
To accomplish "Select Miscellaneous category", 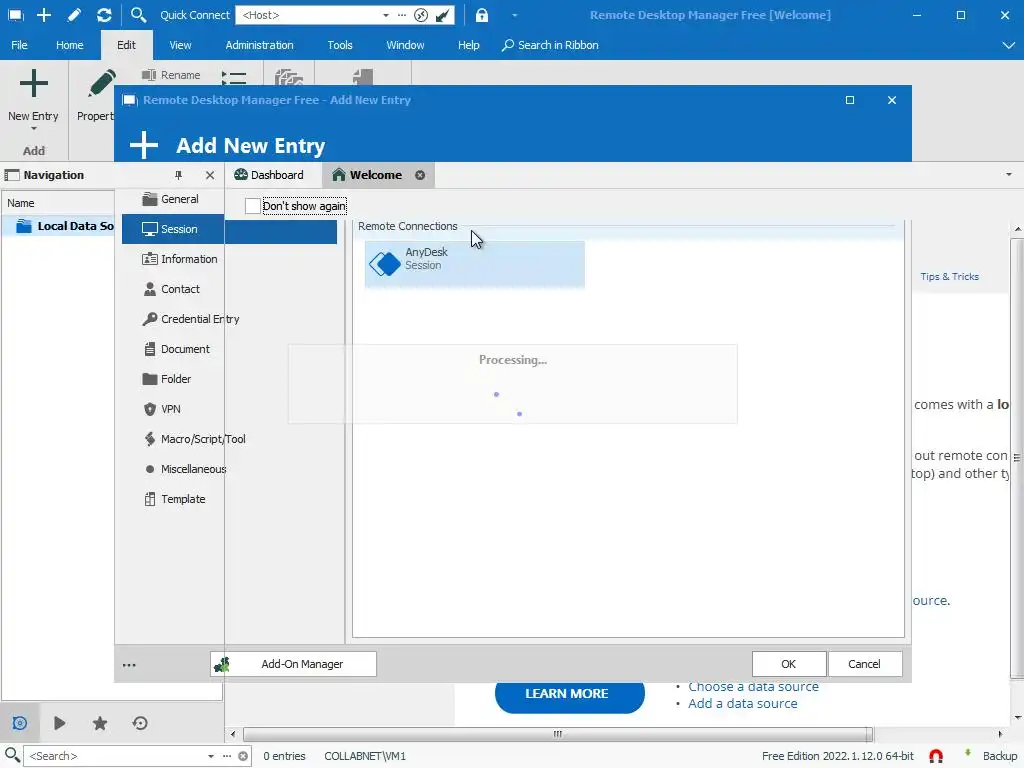I will pyautogui.click(x=185, y=470).
